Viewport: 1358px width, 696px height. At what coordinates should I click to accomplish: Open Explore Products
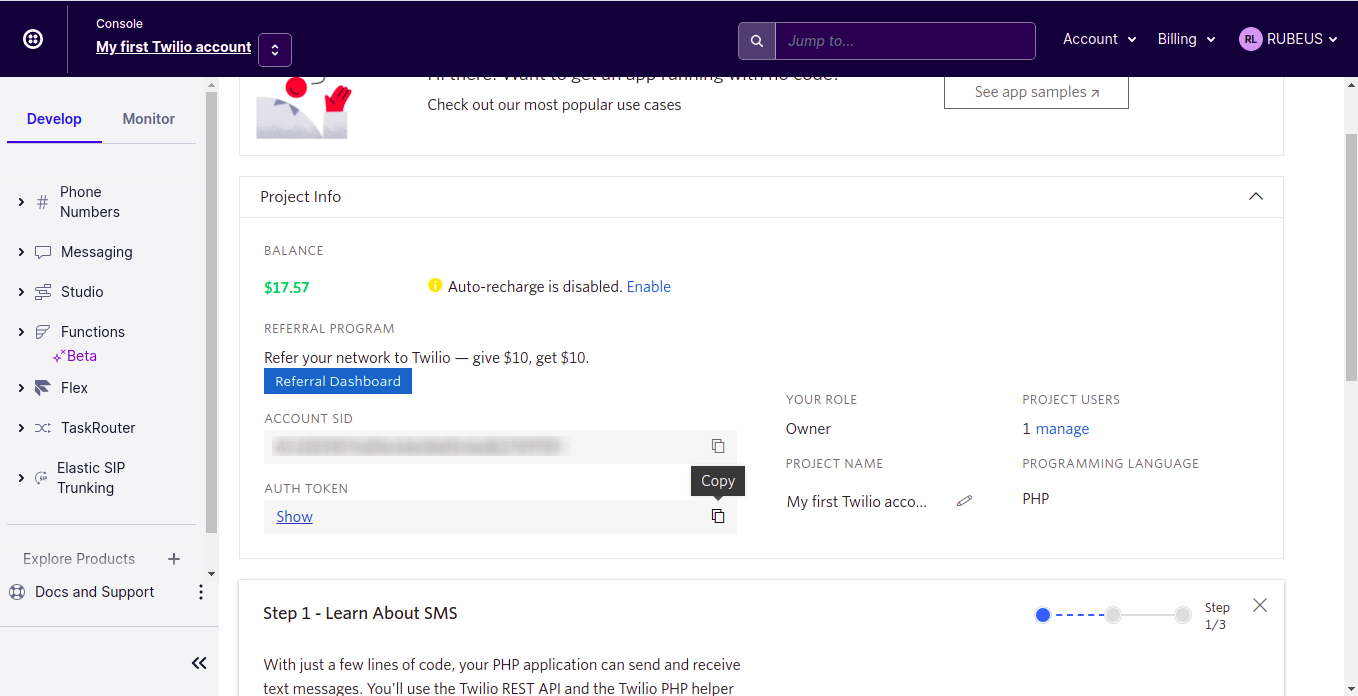[79, 559]
